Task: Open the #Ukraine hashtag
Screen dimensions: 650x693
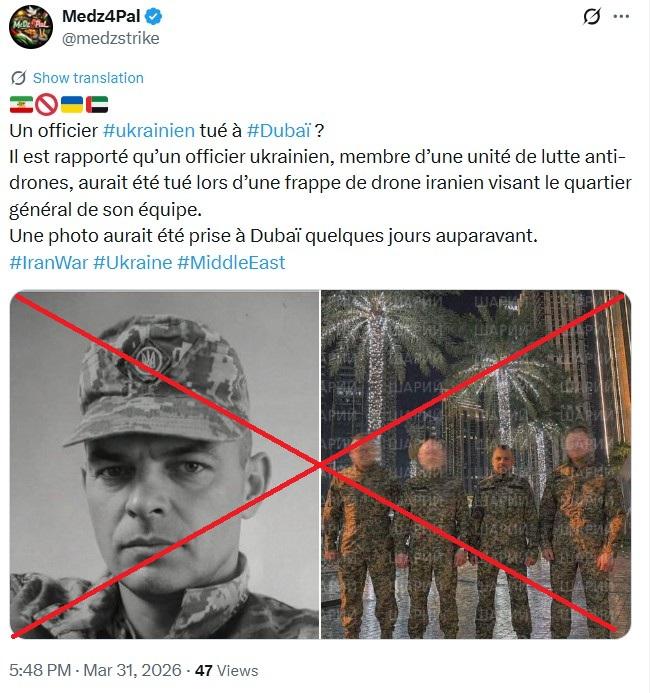Action: 133,263
